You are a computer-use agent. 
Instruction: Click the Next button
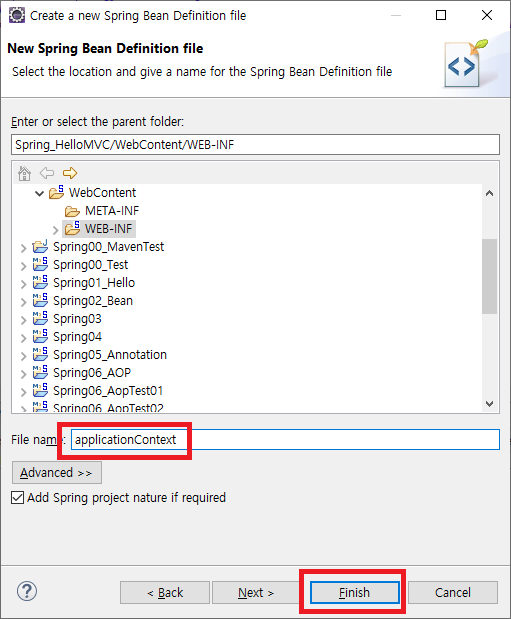tap(256, 593)
